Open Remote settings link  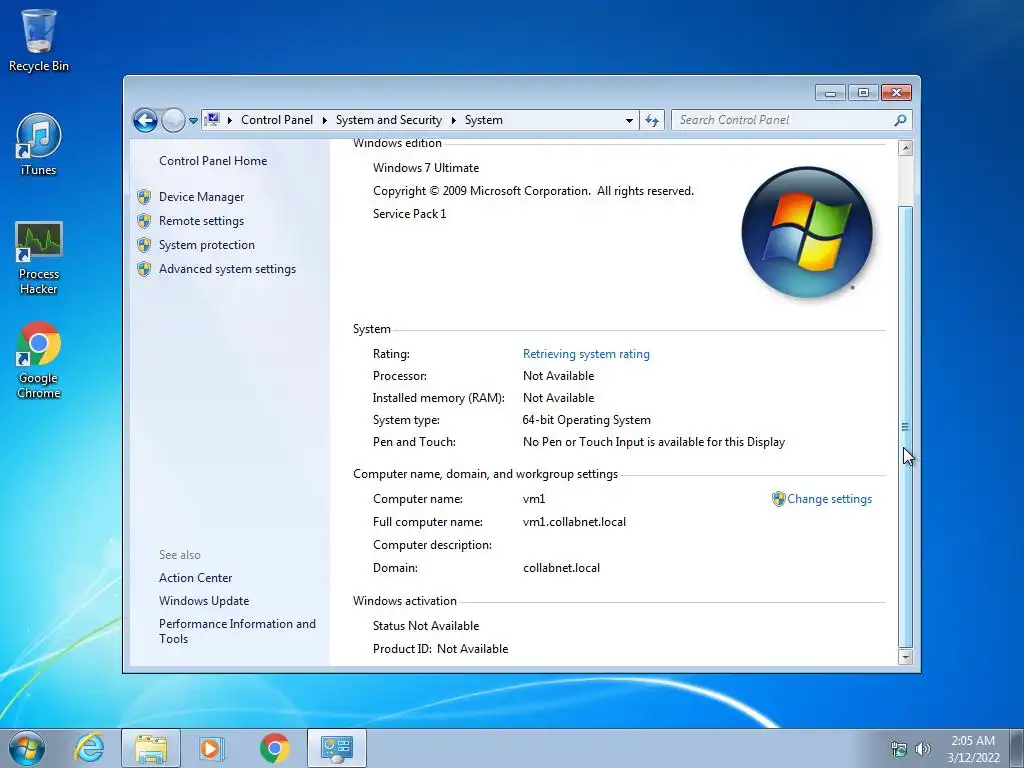pyautogui.click(x=201, y=221)
